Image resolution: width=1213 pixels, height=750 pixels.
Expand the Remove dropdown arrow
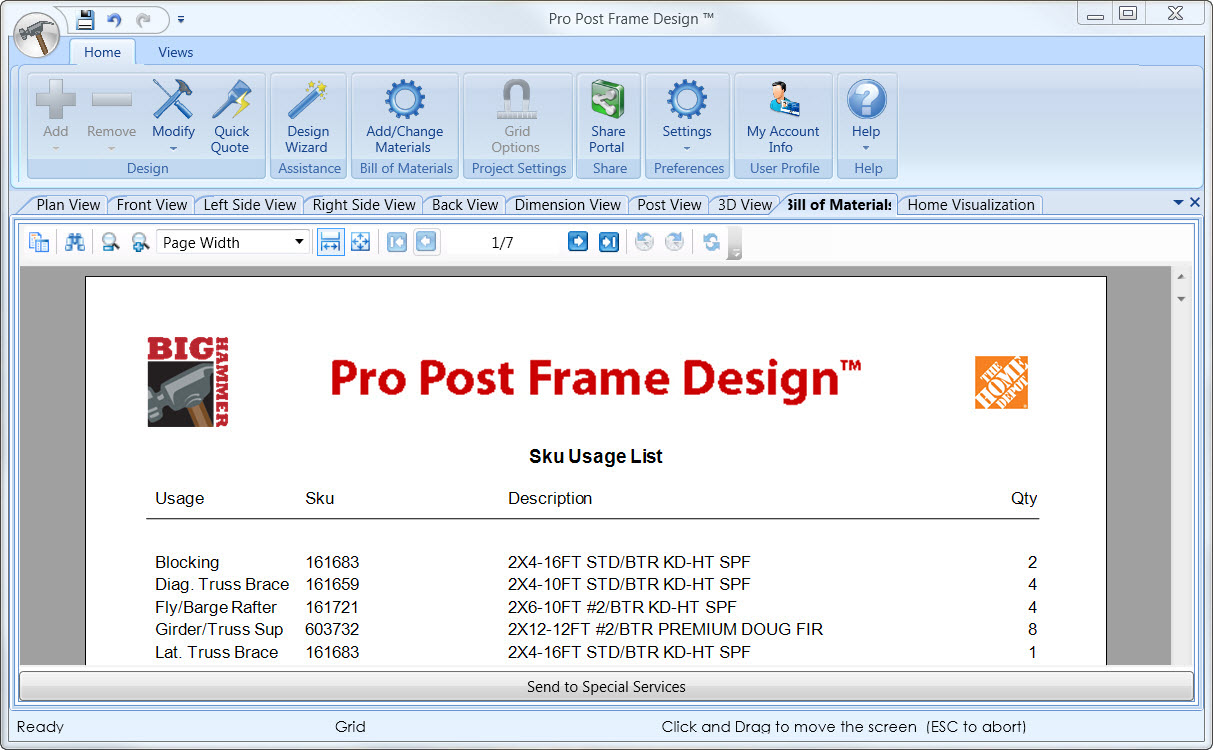[x=112, y=148]
